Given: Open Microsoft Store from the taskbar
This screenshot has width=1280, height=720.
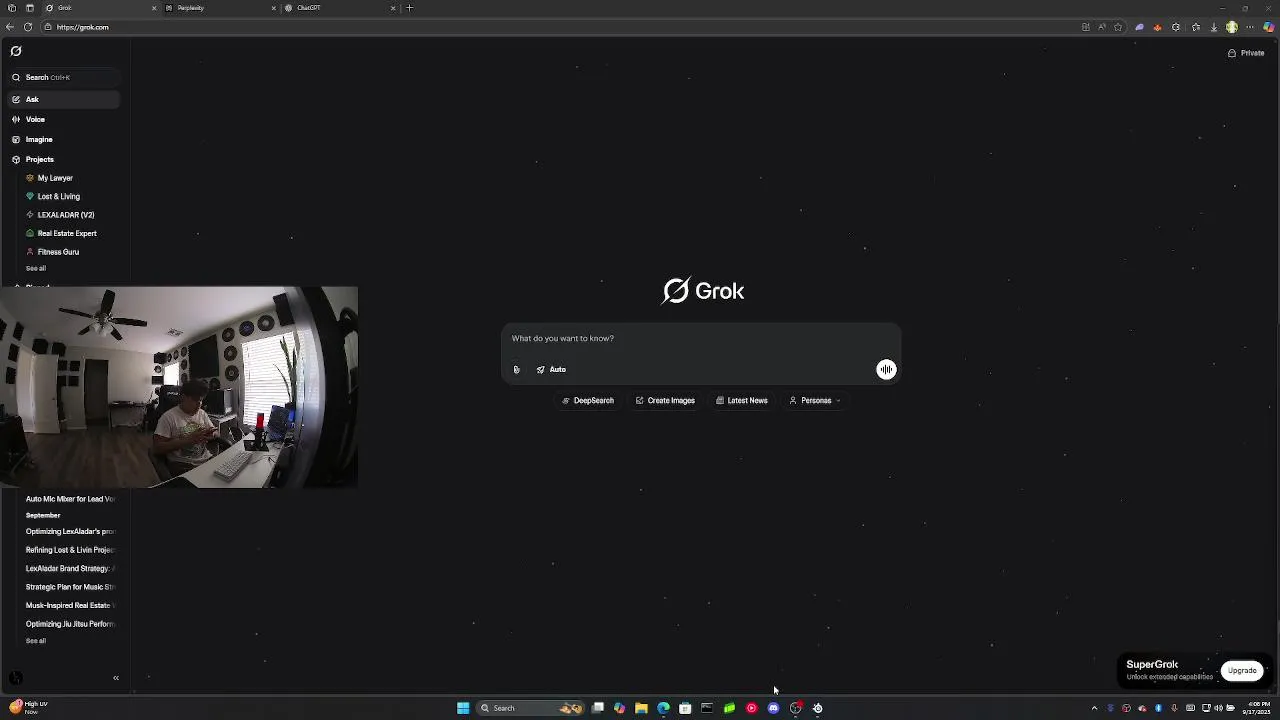Looking at the screenshot, I should 685,708.
